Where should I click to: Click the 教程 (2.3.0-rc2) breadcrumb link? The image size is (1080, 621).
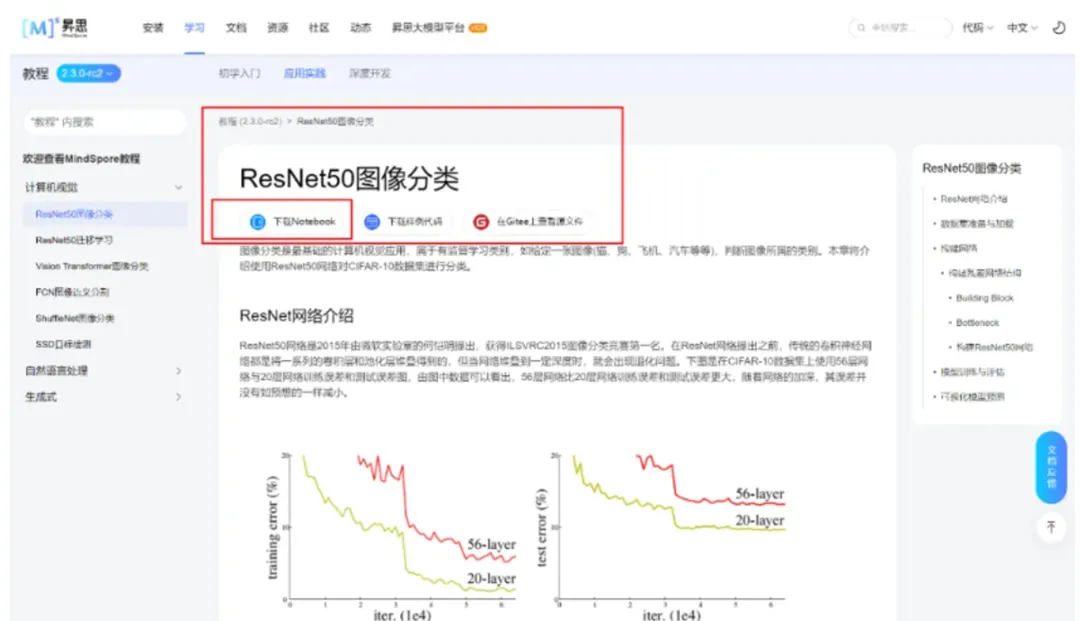[x=250, y=121]
